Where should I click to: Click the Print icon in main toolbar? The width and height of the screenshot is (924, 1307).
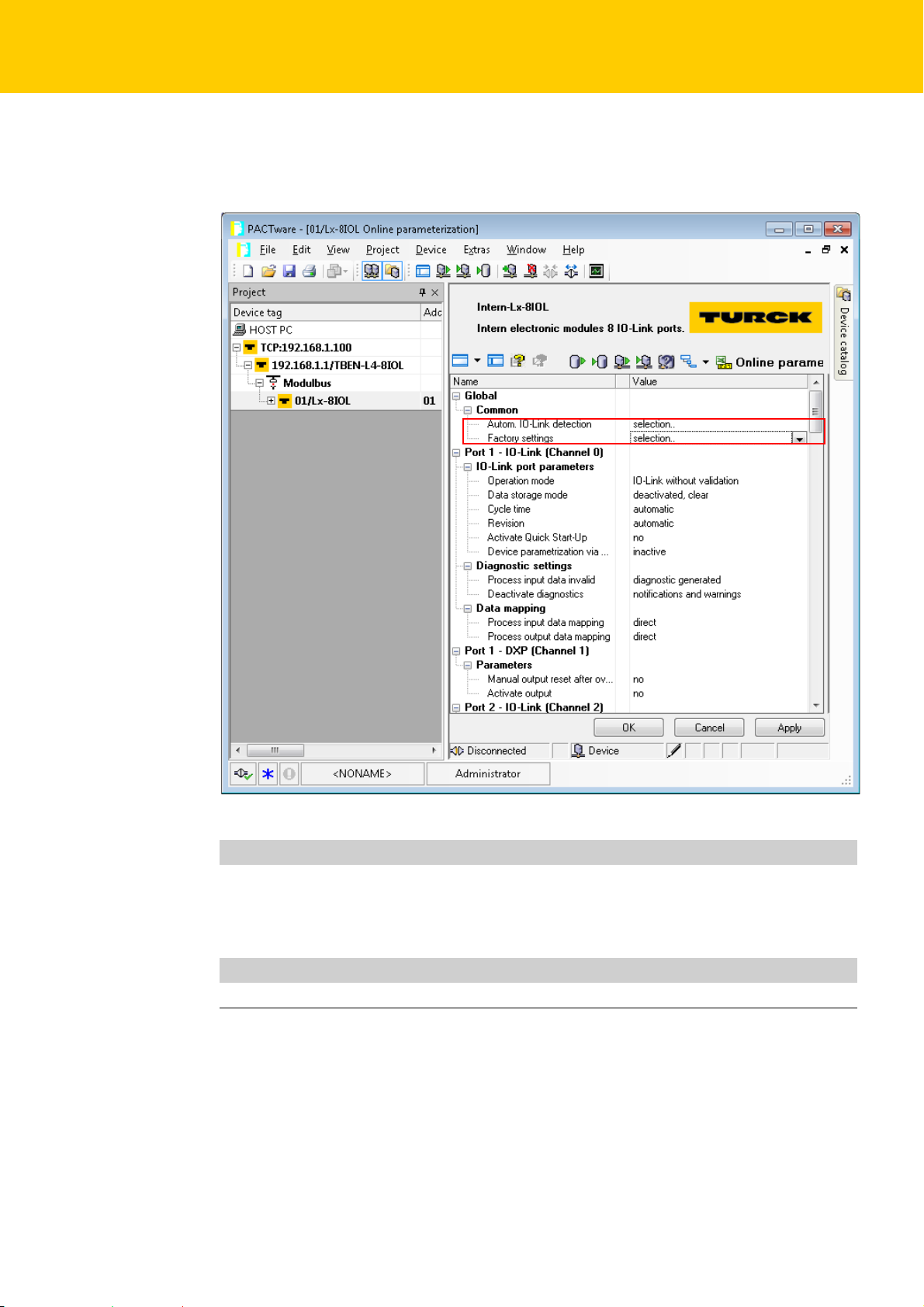click(x=310, y=271)
